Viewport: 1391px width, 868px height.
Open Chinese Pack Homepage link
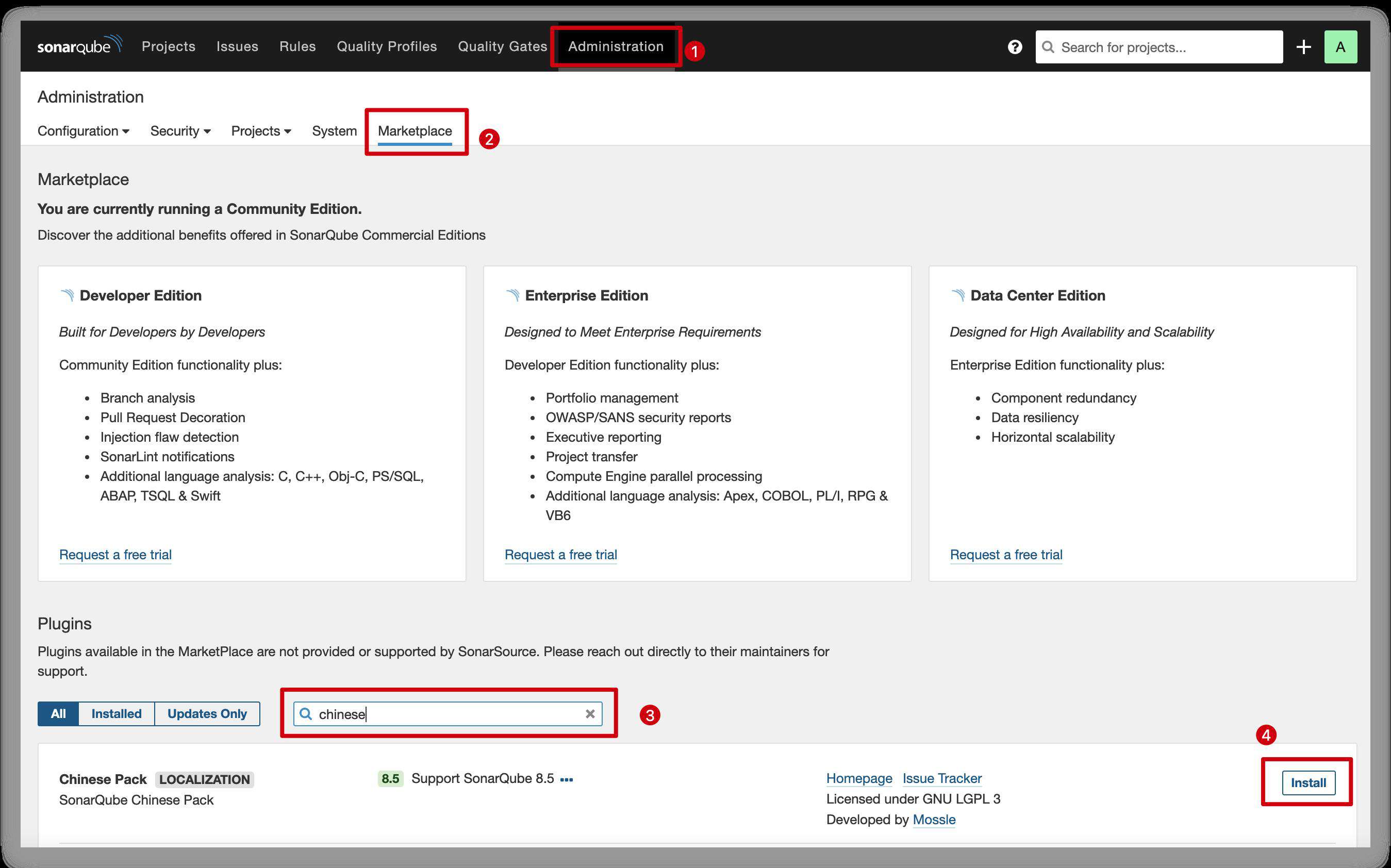point(859,778)
